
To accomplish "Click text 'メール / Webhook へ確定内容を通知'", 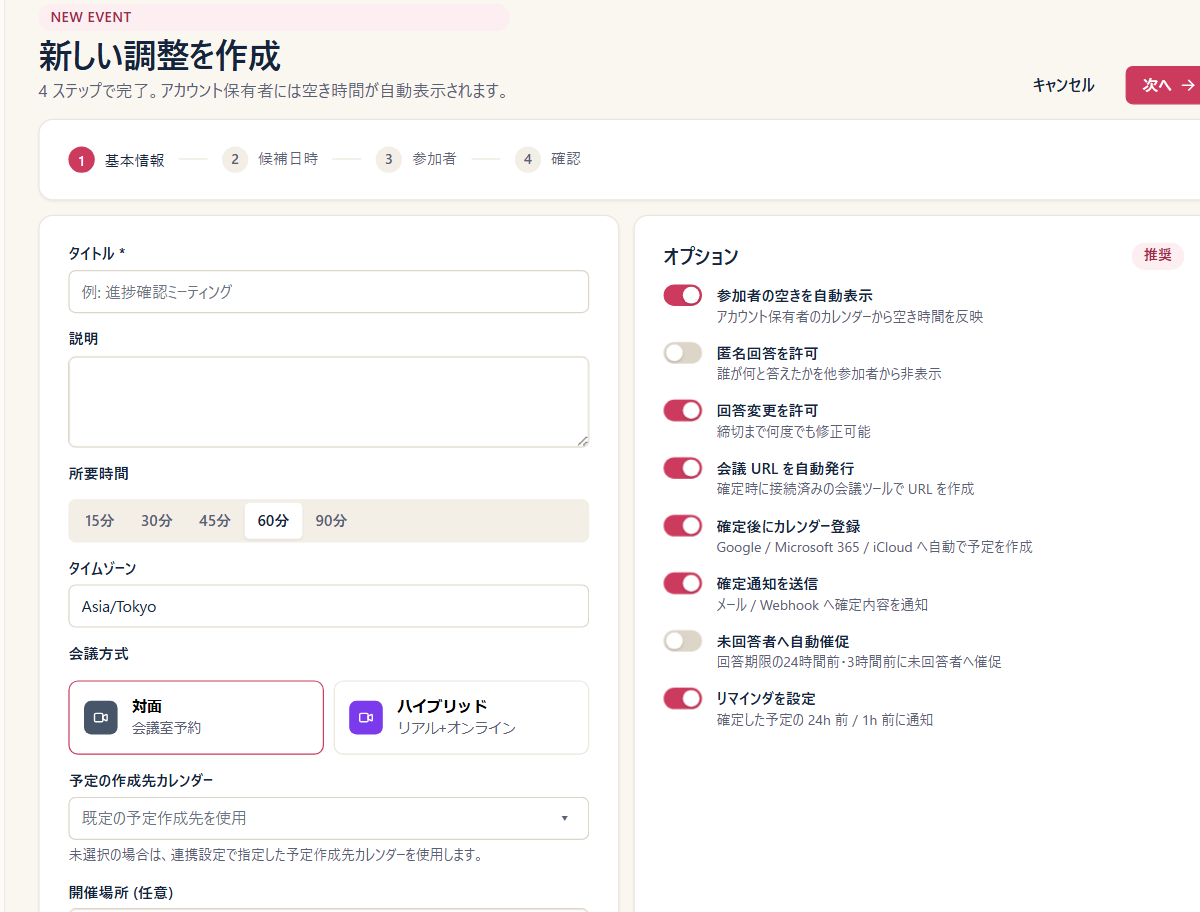I will pos(822,605).
